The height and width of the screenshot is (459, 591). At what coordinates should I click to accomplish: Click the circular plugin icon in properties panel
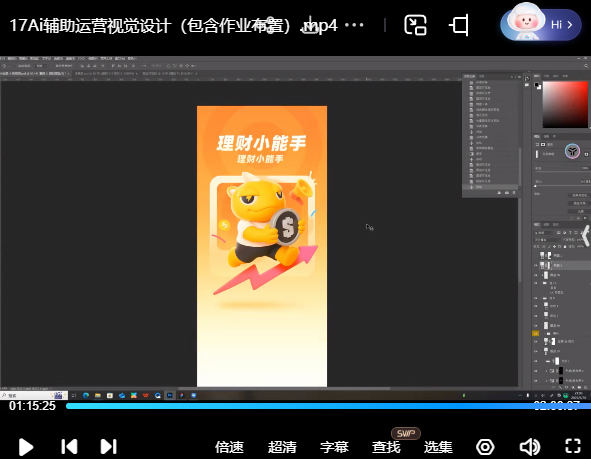pyautogui.click(x=572, y=151)
